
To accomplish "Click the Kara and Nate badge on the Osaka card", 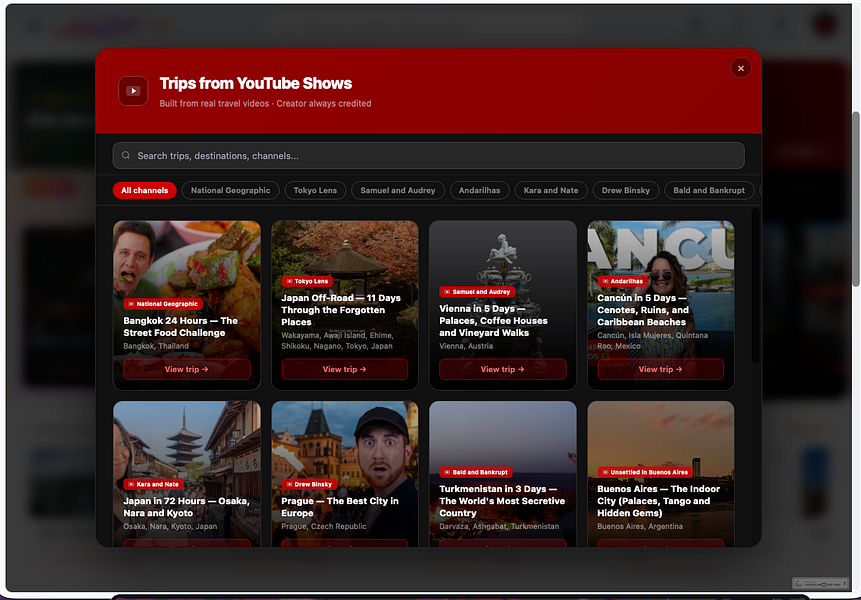I will tap(153, 484).
